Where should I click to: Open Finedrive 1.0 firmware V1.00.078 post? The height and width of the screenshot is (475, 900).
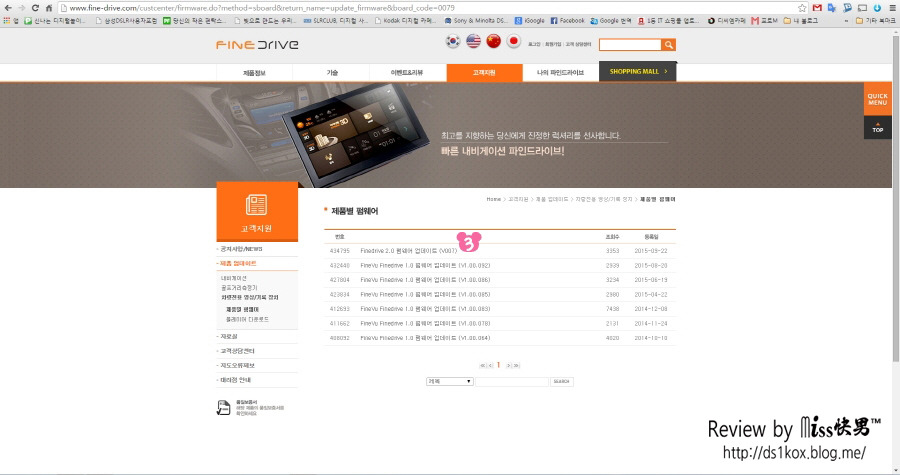point(425,324)
